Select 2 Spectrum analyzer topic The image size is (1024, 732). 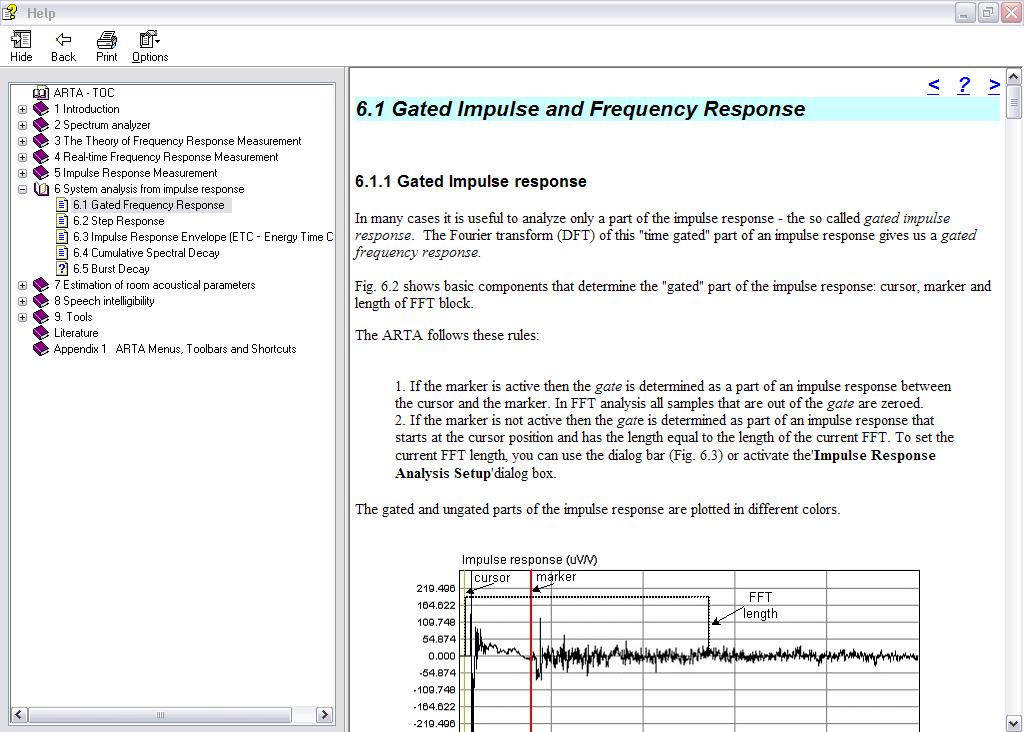click(102, 125)
